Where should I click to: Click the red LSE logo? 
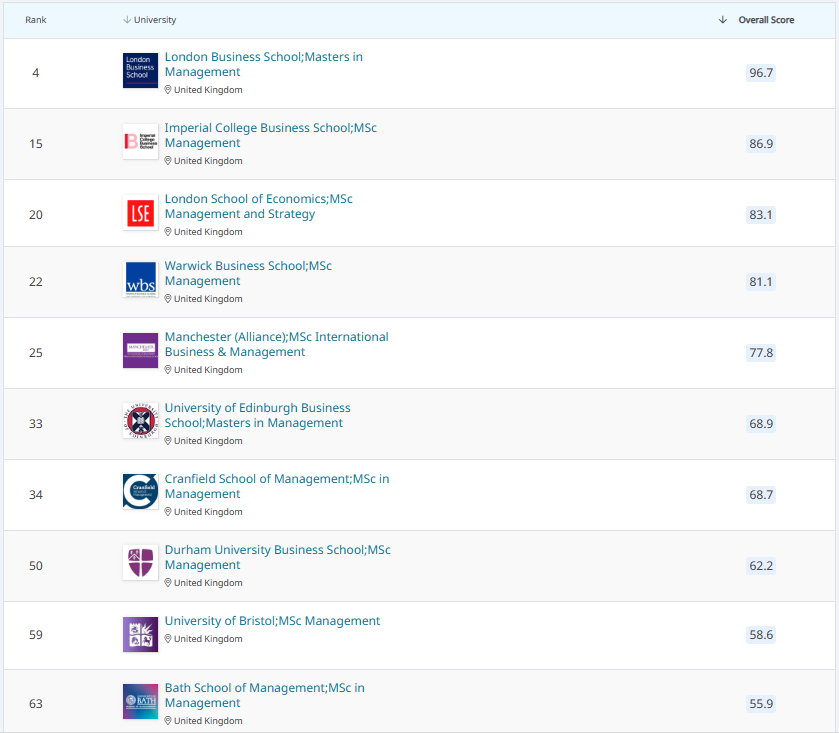pyautogui.click(x=140, y=212)
